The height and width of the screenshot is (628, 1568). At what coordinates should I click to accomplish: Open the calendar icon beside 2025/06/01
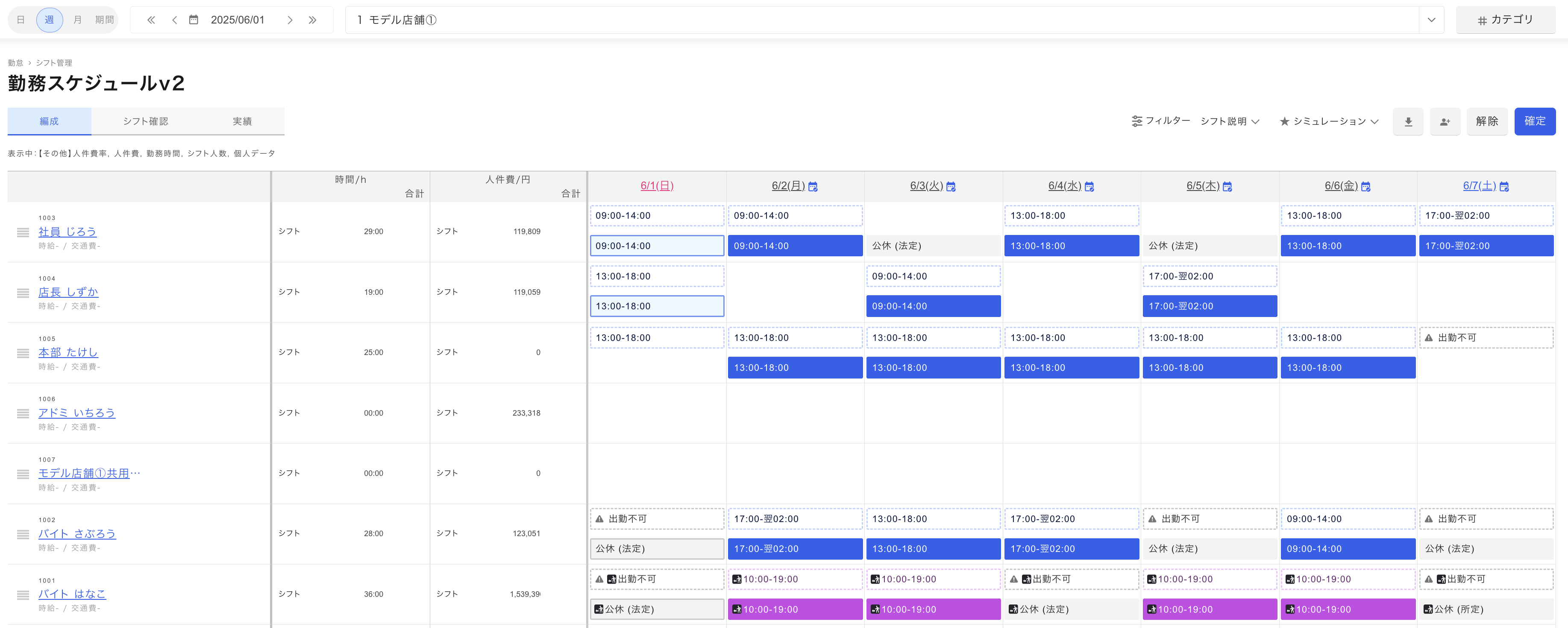pyautogui.click(x=194, y=20)
